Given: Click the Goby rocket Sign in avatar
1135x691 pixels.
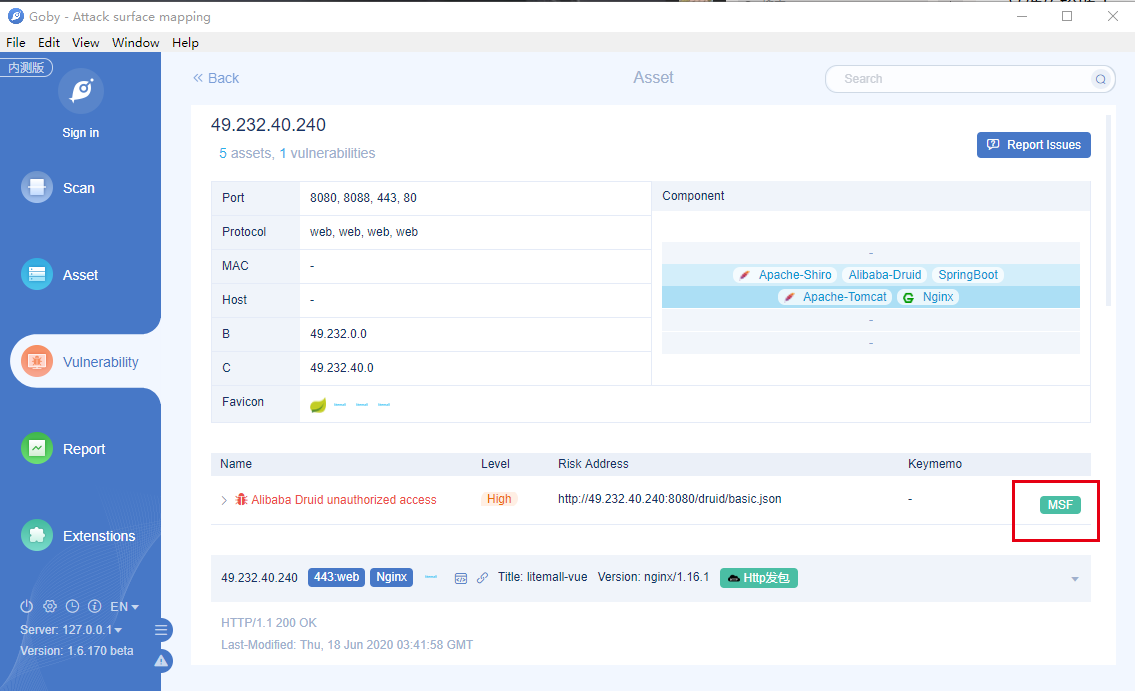Looking at the screenshot, I should coord(81,91).
